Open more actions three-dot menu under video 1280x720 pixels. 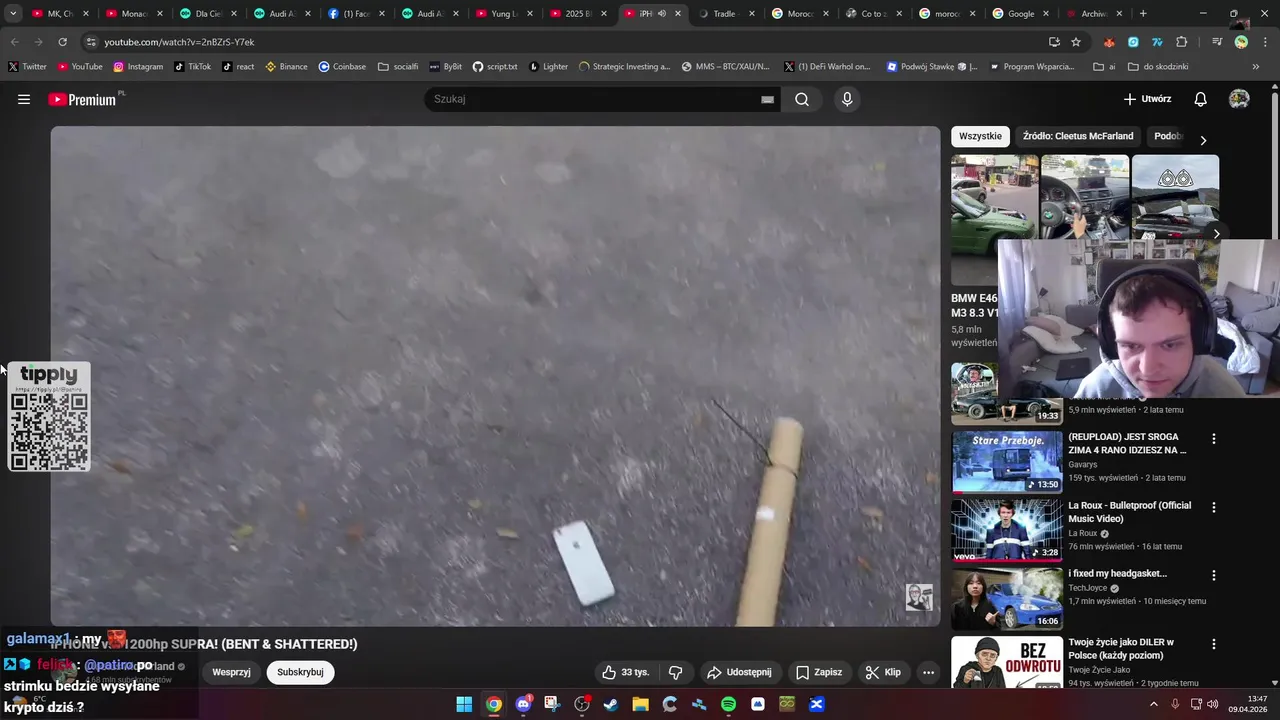click(928, 672)
